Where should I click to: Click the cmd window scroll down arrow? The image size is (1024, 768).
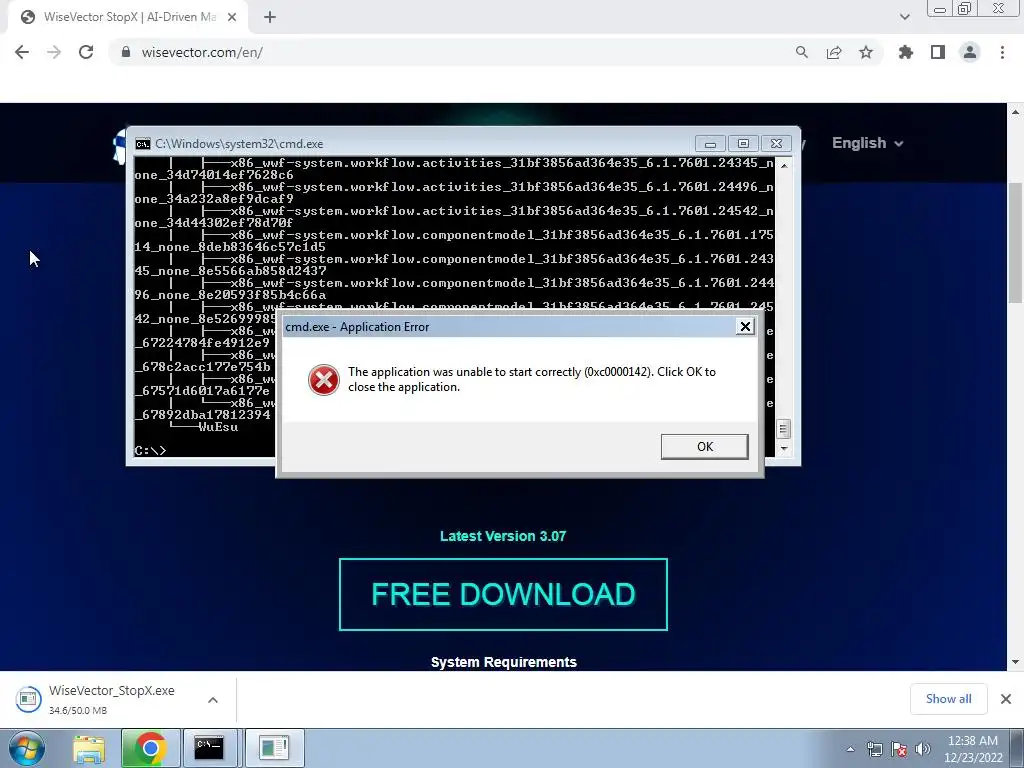[784, 449]
